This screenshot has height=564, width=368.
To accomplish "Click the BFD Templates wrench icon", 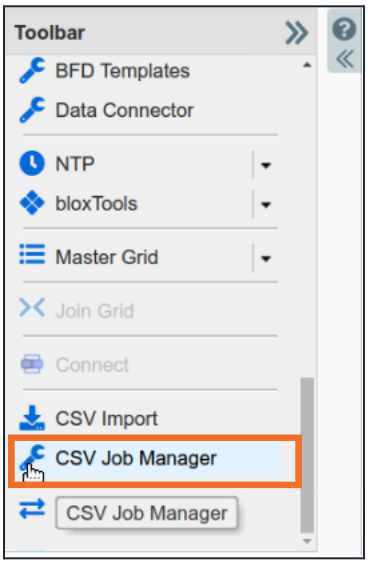I will click(x=32, y=70).
